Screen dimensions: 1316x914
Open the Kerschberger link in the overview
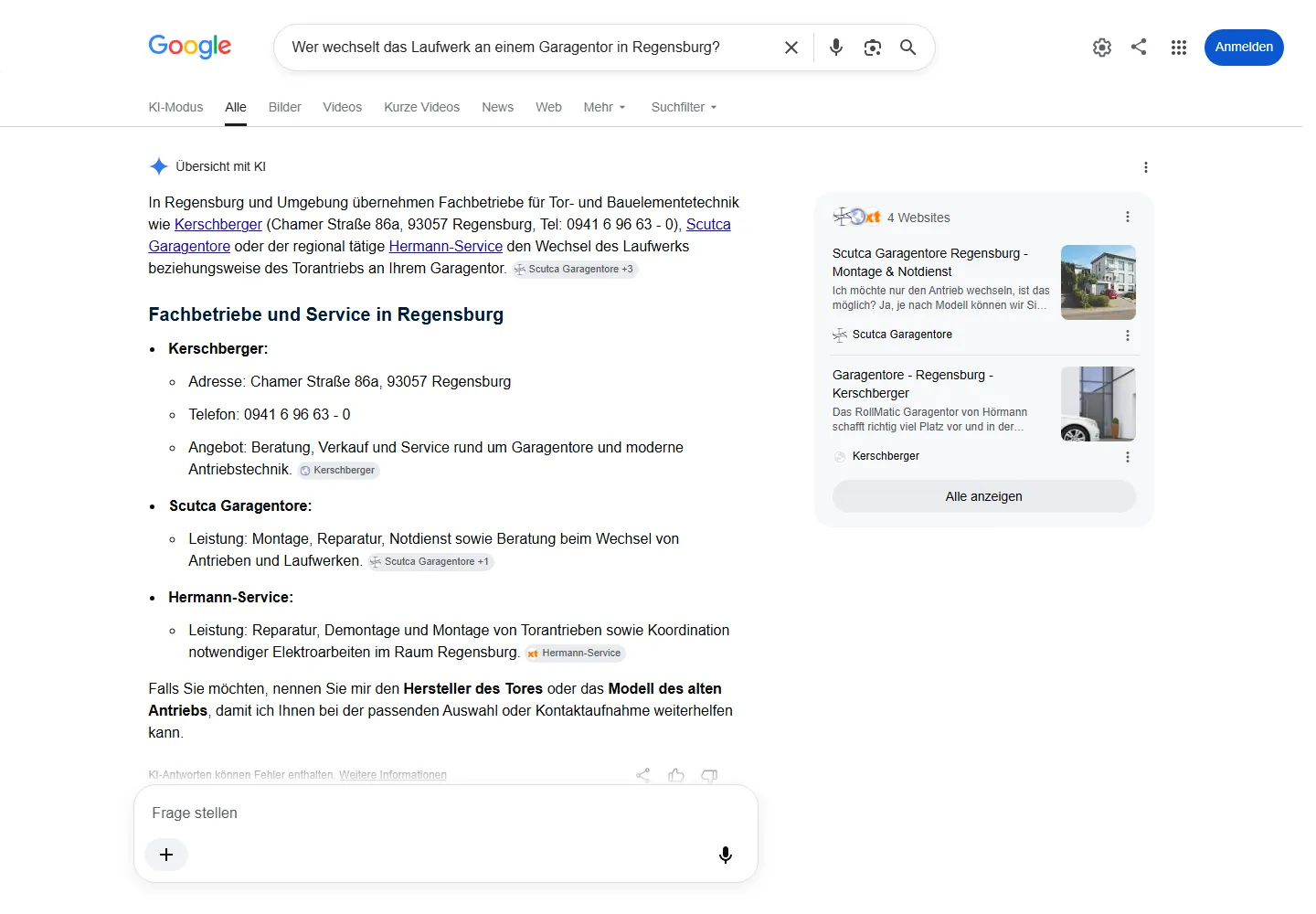tap(218, 224)
